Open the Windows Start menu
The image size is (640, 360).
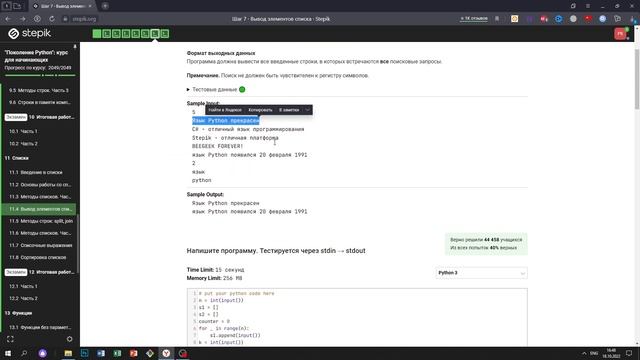8,353
